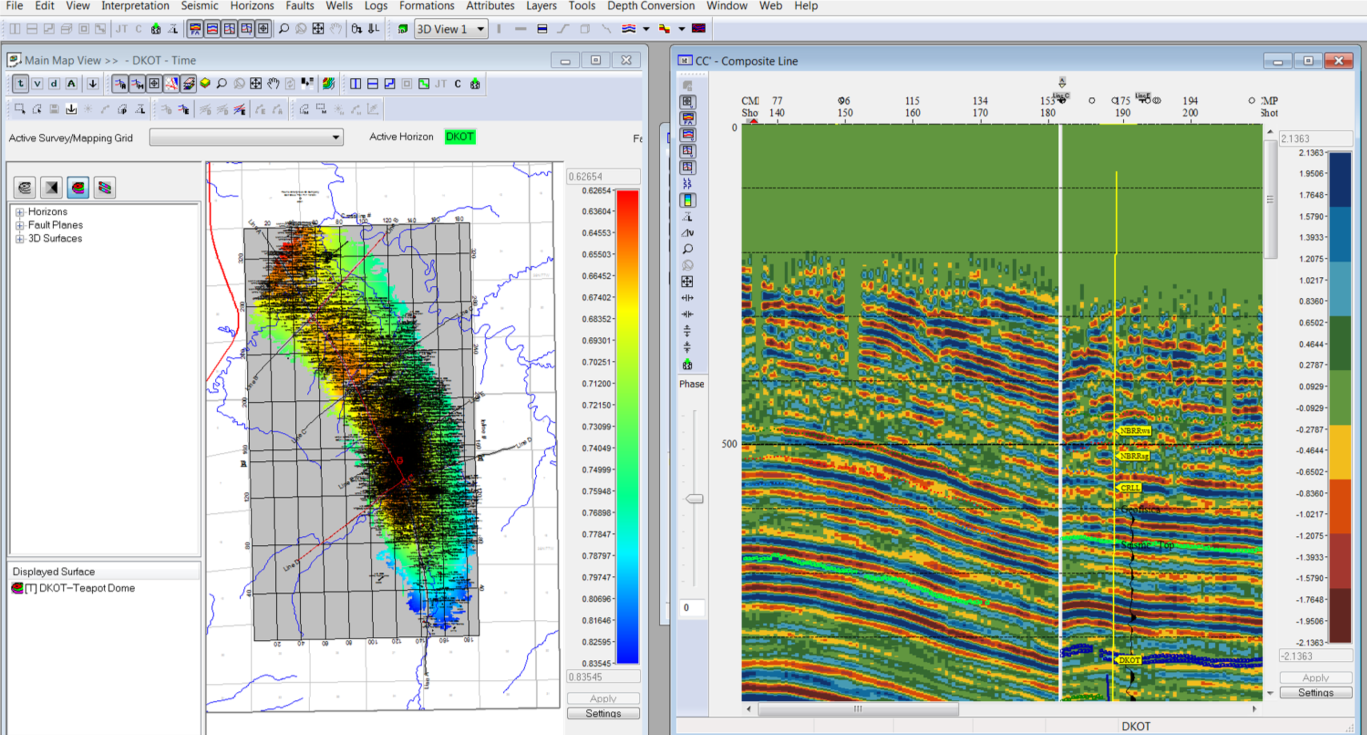Click the magnifier zoom icon in map toolbar
The height and width of the screenshot is (735, 1367).
pos(222,84)
